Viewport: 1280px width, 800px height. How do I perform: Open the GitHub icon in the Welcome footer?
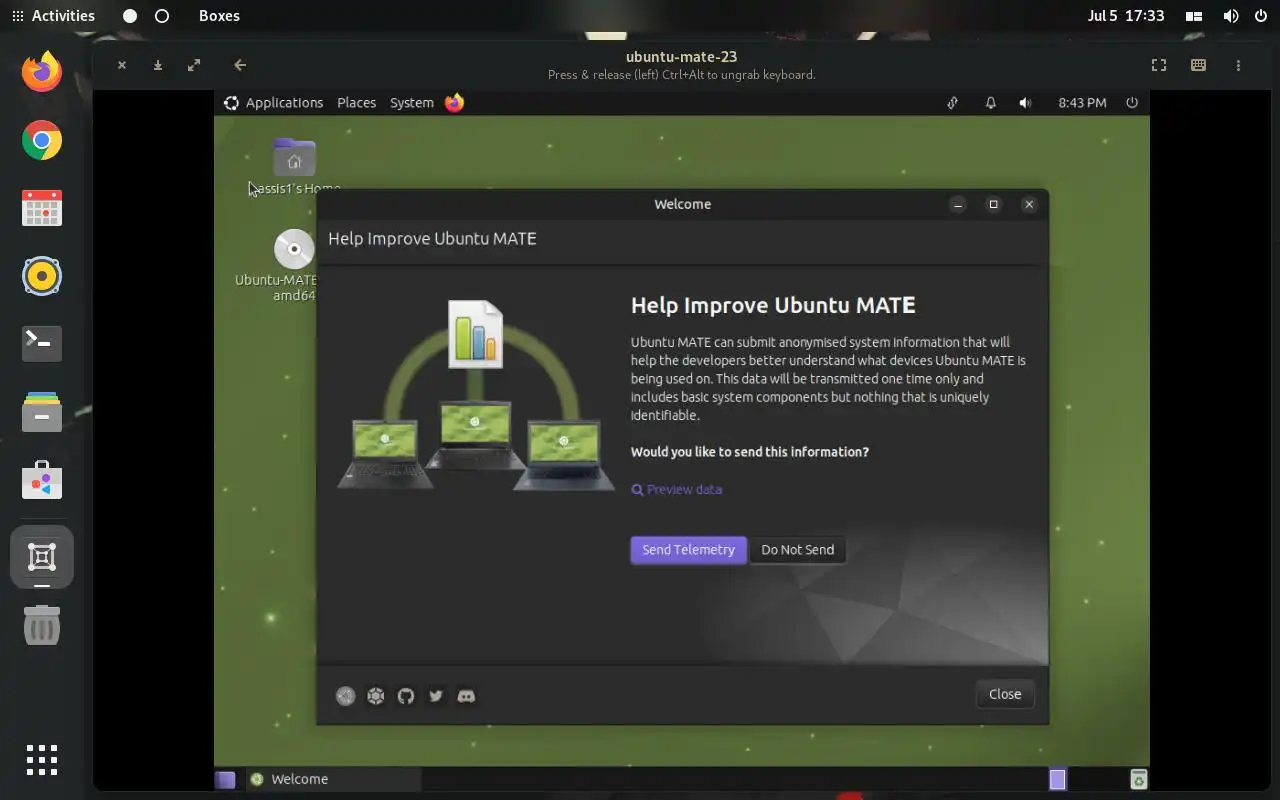pos(406,696)
